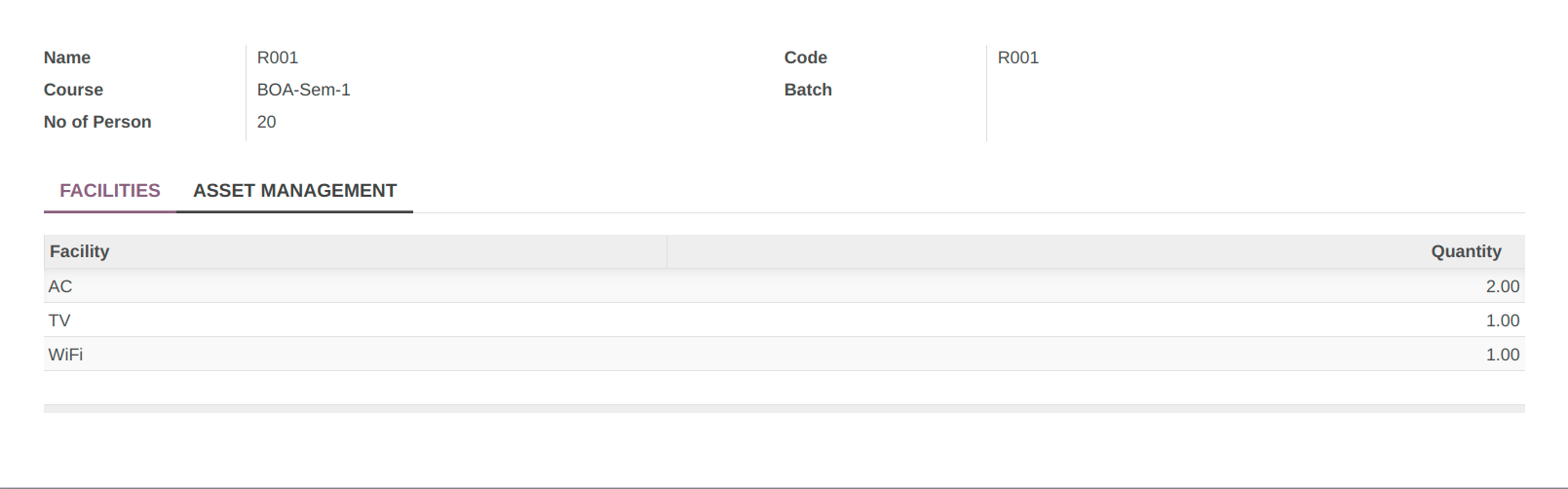1568x489 pixels.
Task: Click the No of Person value 20
Action: pos(267,122)
